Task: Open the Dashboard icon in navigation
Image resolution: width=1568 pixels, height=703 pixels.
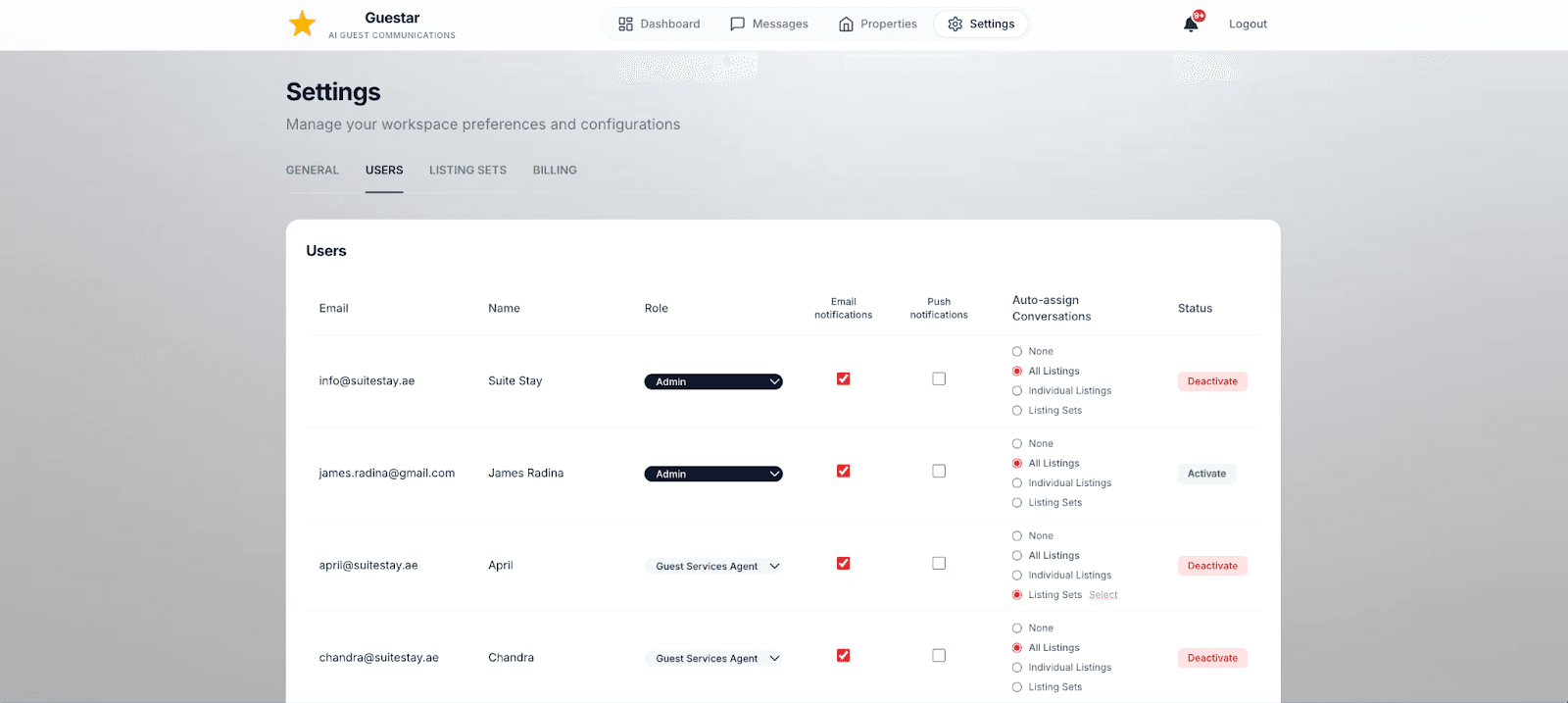Action: coord(625,25)
